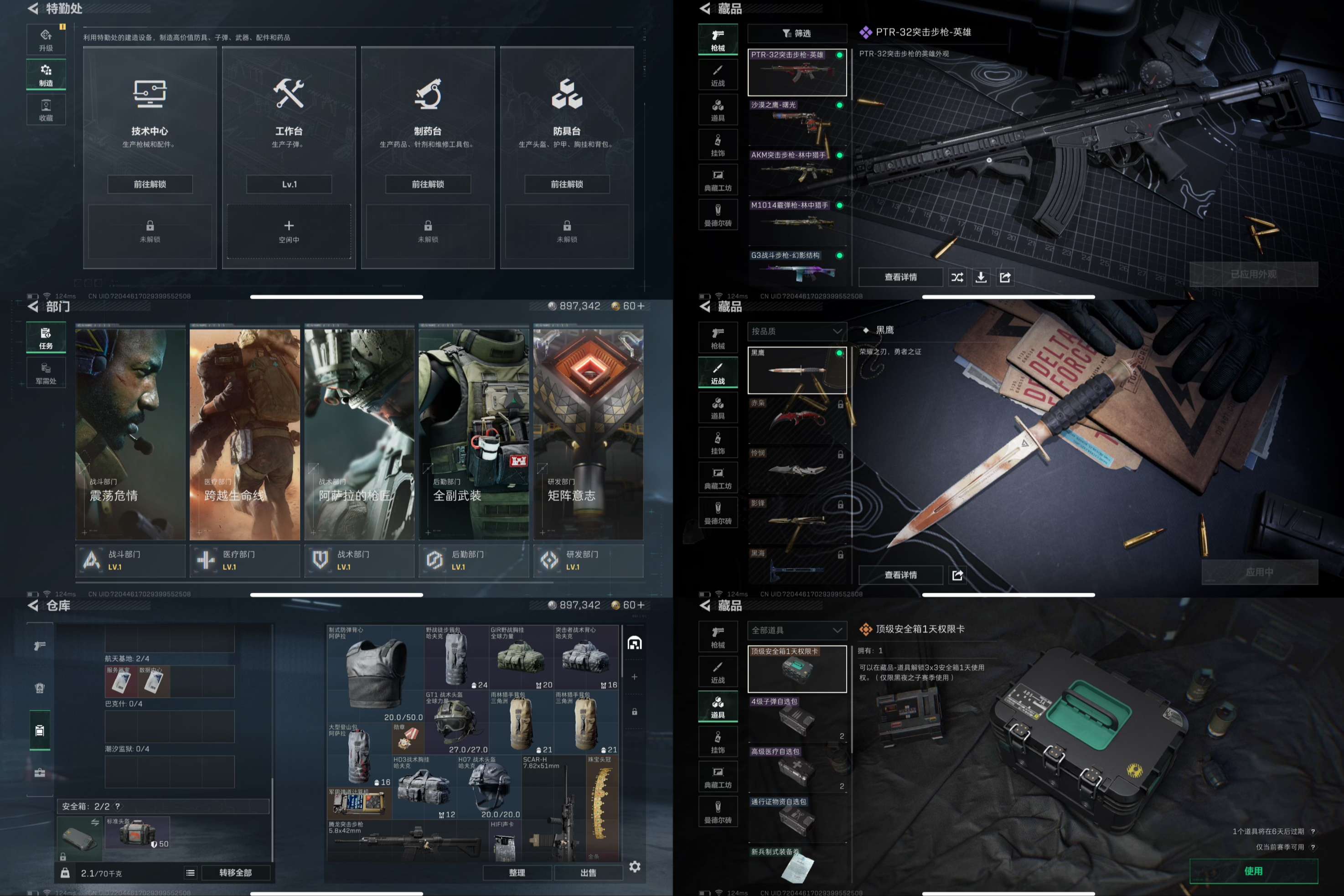The image size is (1344, 896).
Task: Go back from the 仓库 screen
Action: tap(33, 605)
